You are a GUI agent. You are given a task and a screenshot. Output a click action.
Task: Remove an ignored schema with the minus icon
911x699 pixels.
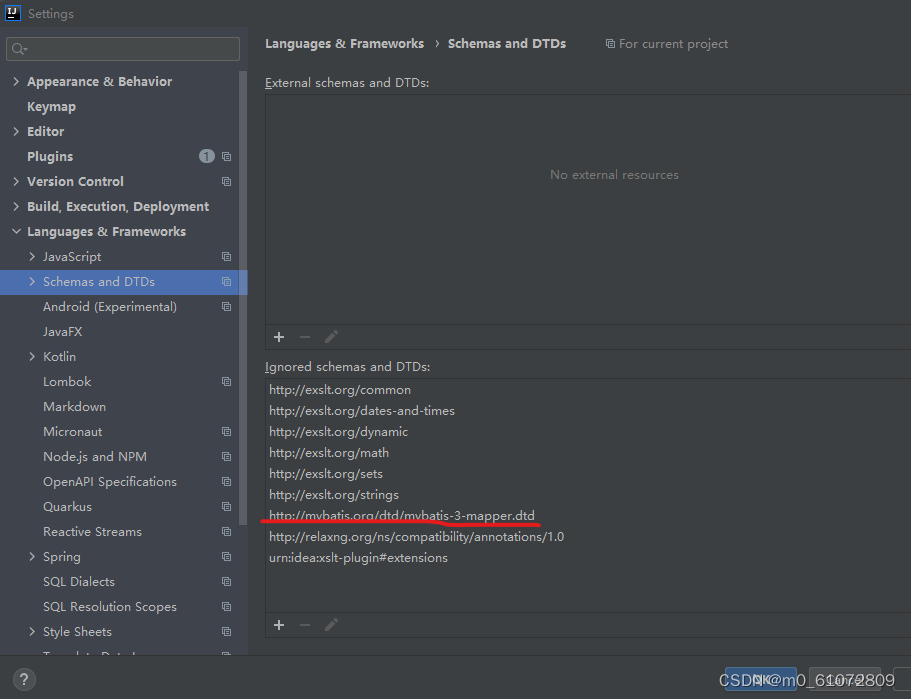[x=304, y=625]
